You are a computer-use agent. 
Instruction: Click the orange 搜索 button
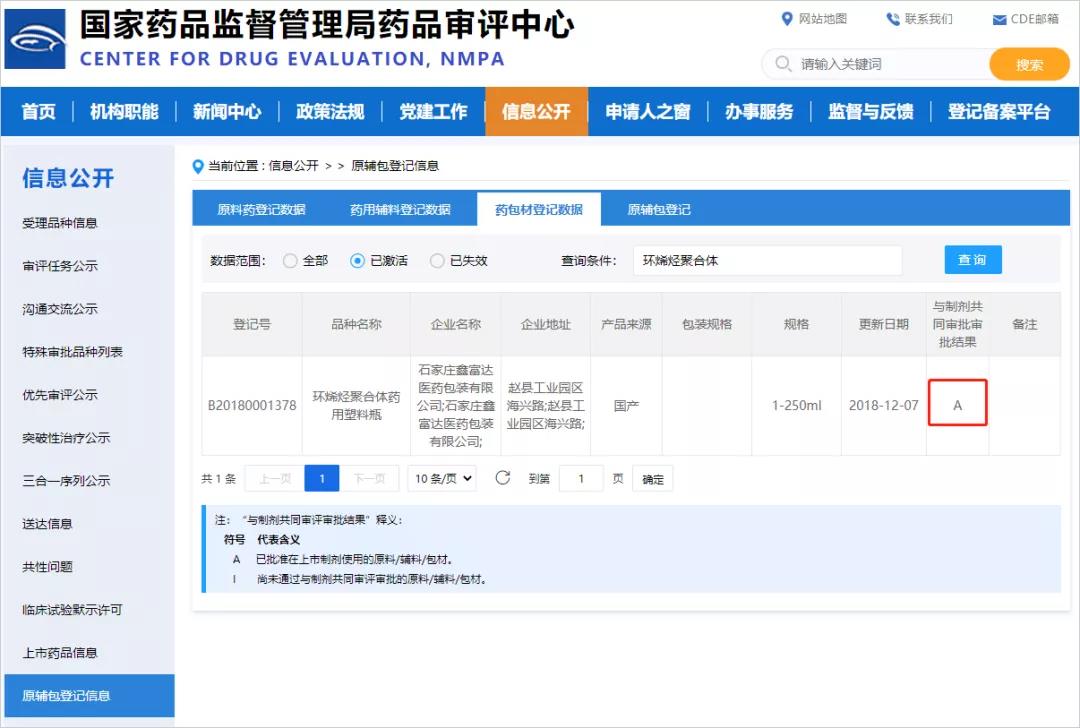1029,65
